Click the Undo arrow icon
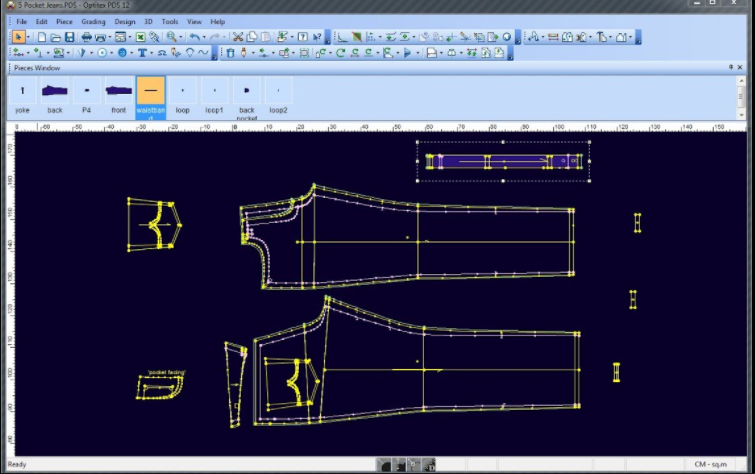Viewport: 755px width, 474px height. 193,37
